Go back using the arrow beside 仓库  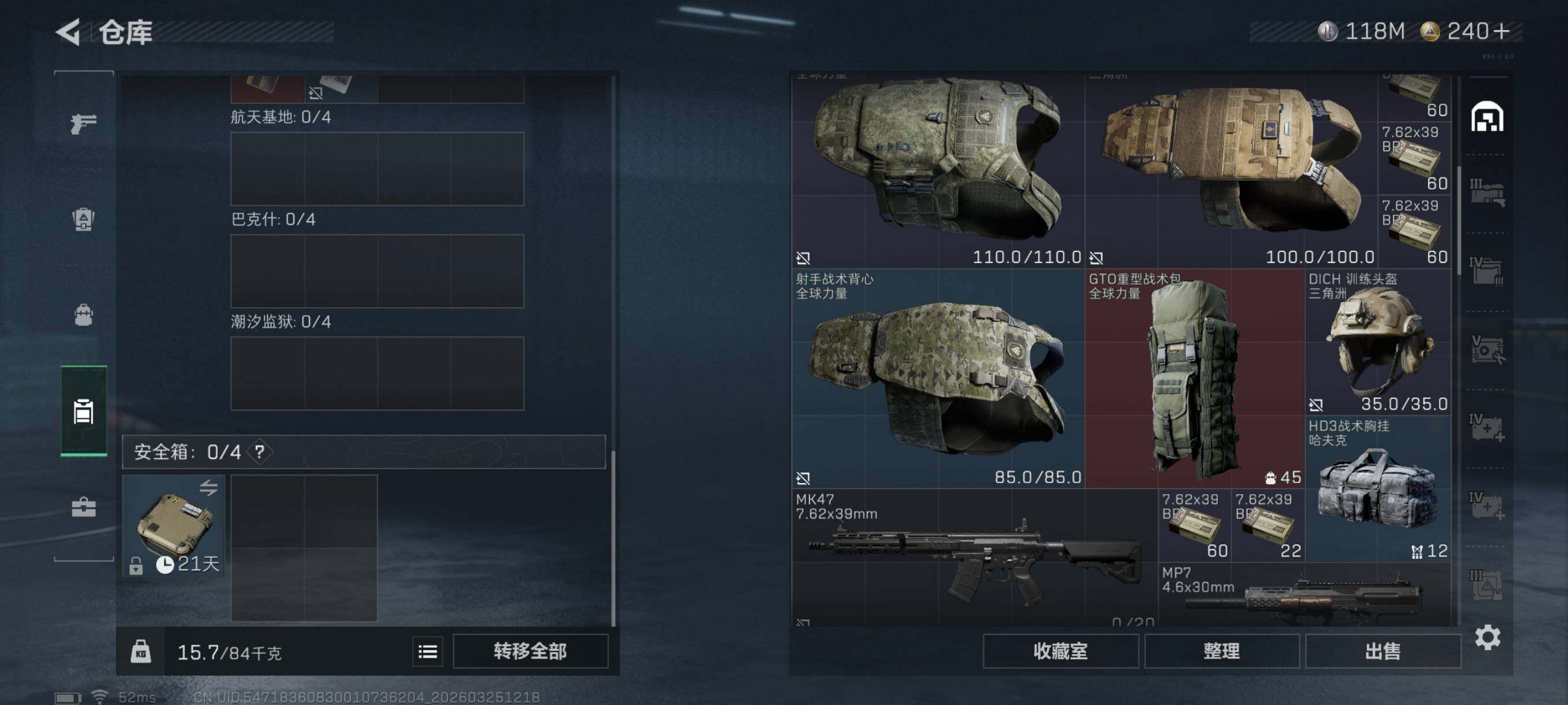point(68,32)
